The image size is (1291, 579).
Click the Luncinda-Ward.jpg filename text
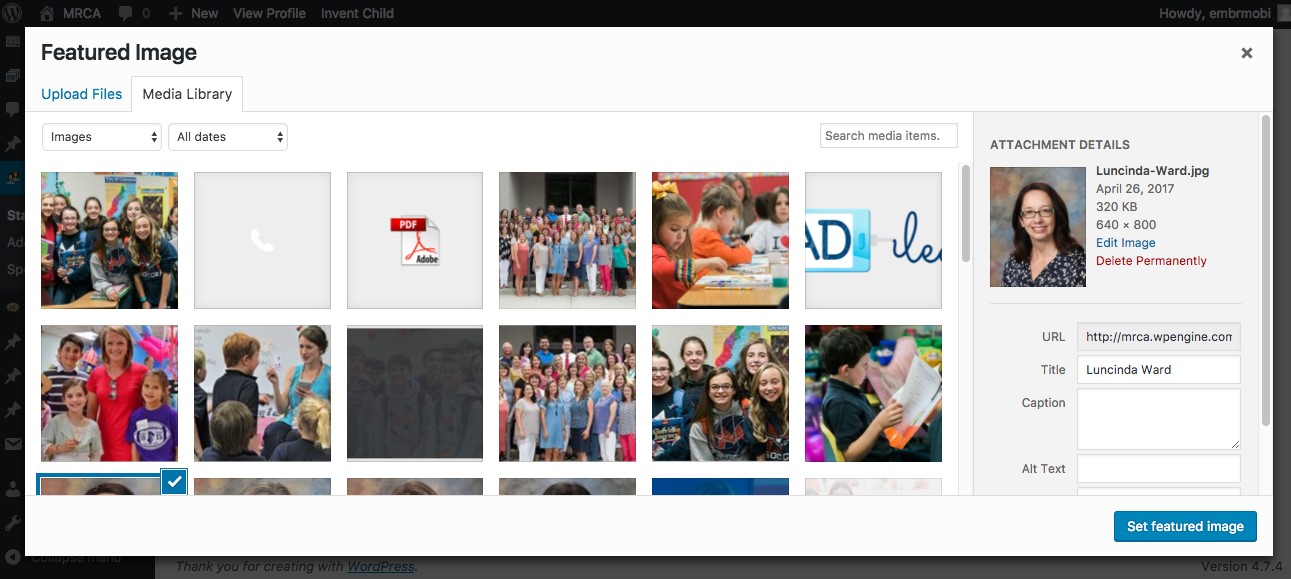click(x=1152, y=171)
